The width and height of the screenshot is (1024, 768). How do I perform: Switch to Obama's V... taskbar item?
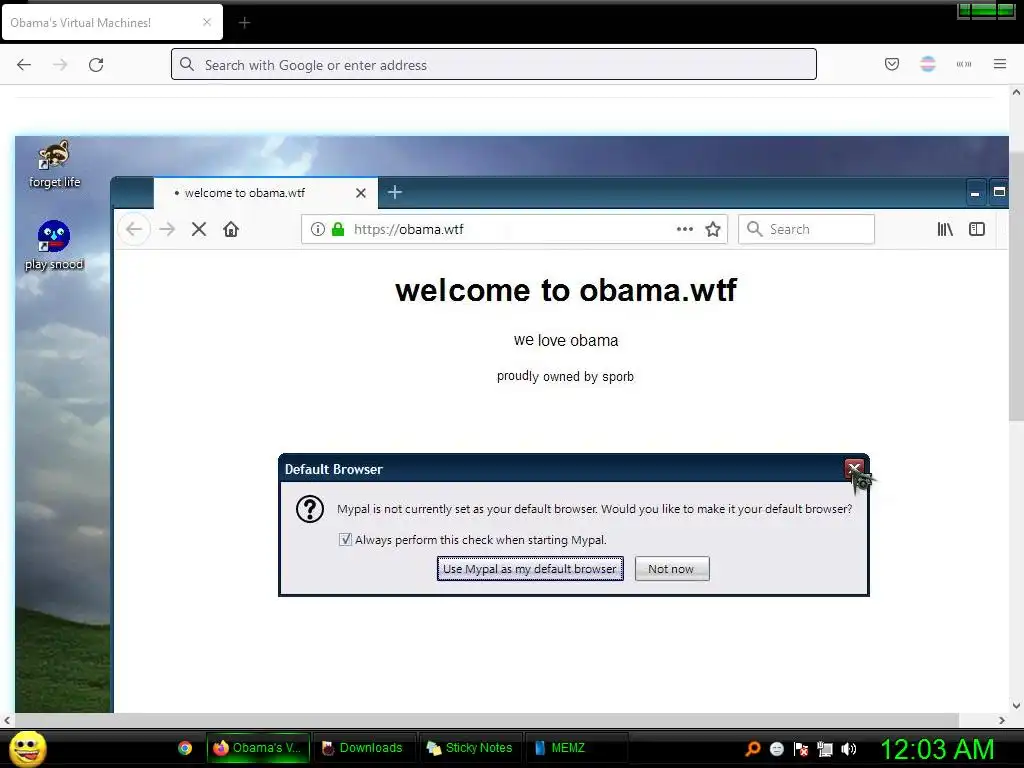259,748
